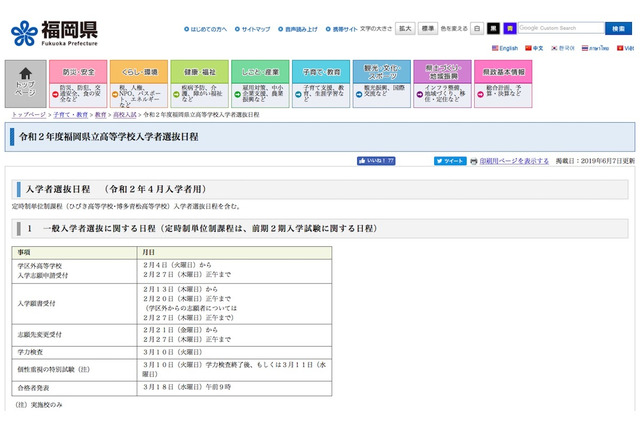Image resolution: width=640 pixels, height=426 pixels.
Task: Go to トップページ home icon tab
Action: pyautogui.click(x=25, y=84)
